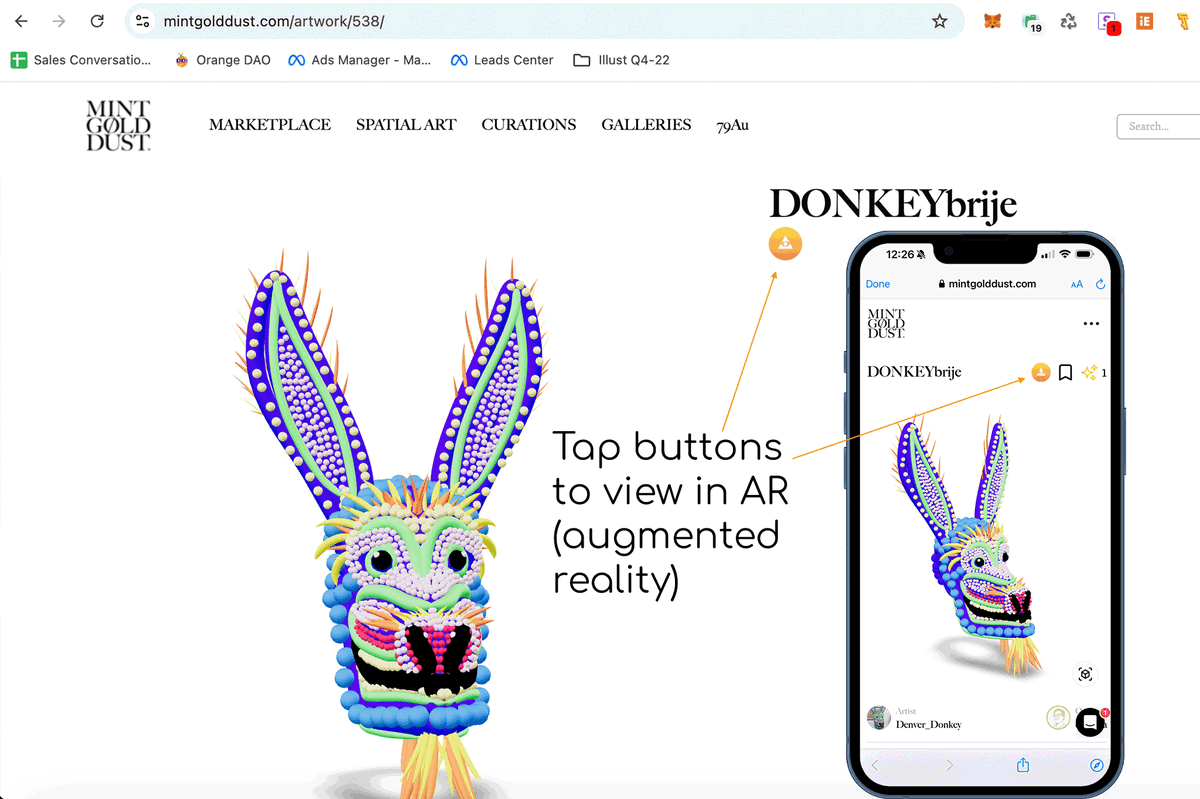The height and width of the screenshot is (799, 1200).
Task: Click the browser forward arrow
Action: click(x=59, y=21)
